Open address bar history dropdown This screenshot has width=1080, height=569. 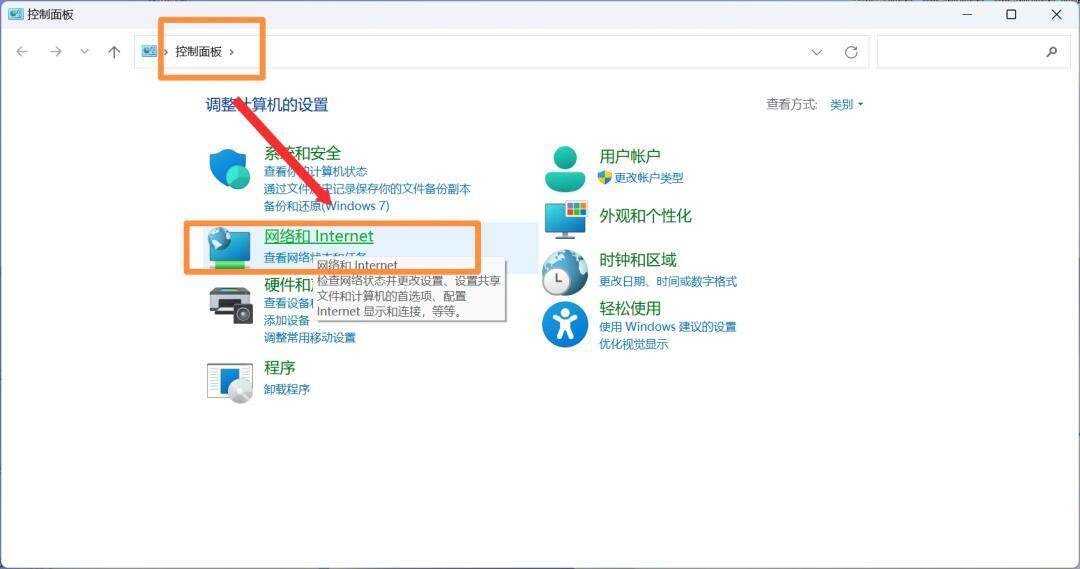817,52
